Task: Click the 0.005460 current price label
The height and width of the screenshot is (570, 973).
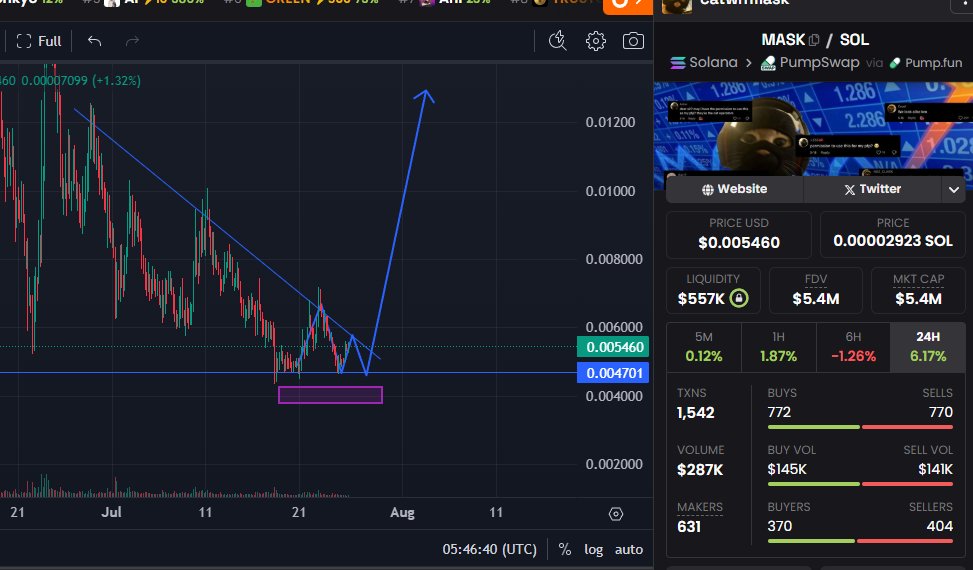Action: pos(613,347)
